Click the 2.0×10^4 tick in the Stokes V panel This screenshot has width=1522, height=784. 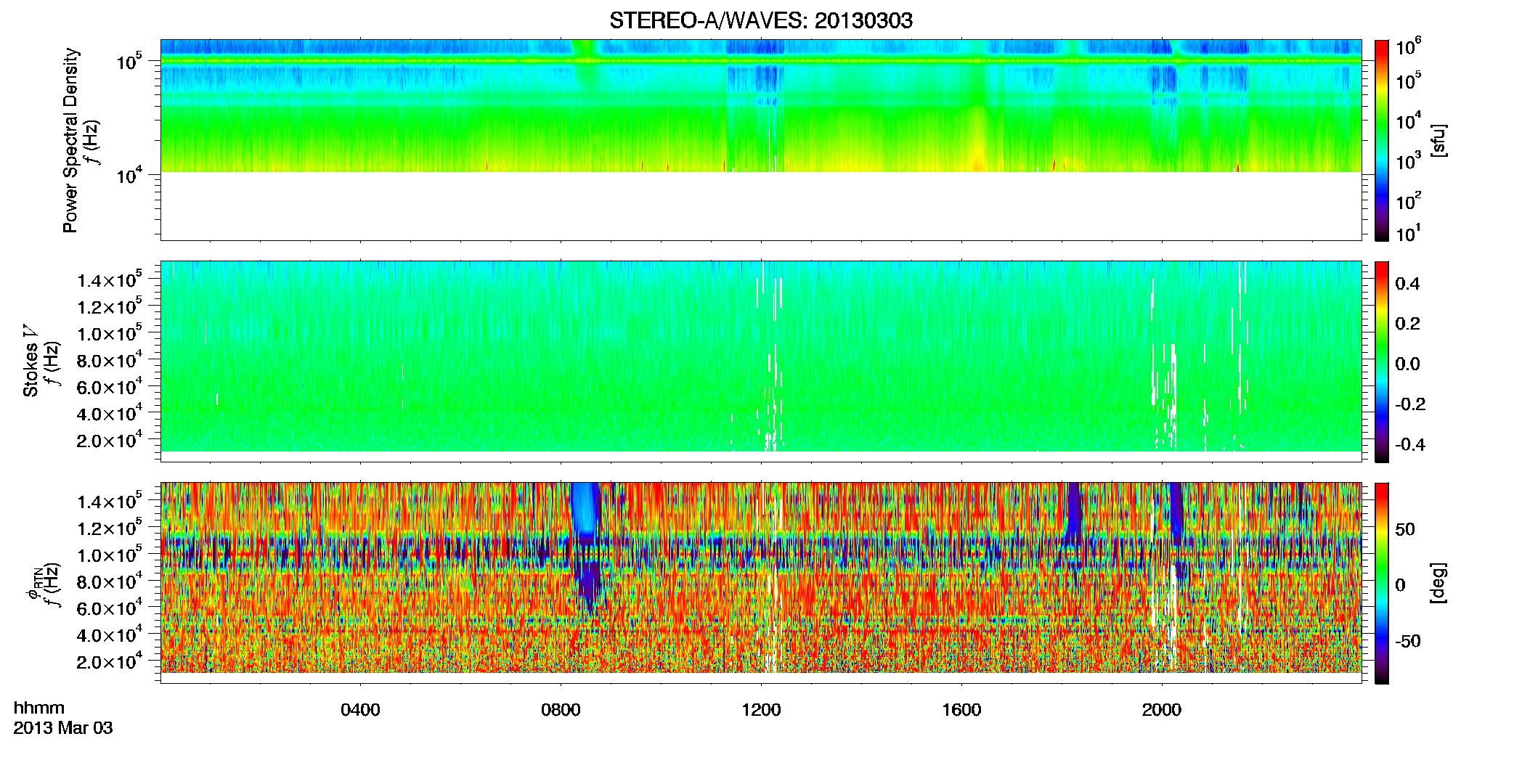[x=109, y=439]
